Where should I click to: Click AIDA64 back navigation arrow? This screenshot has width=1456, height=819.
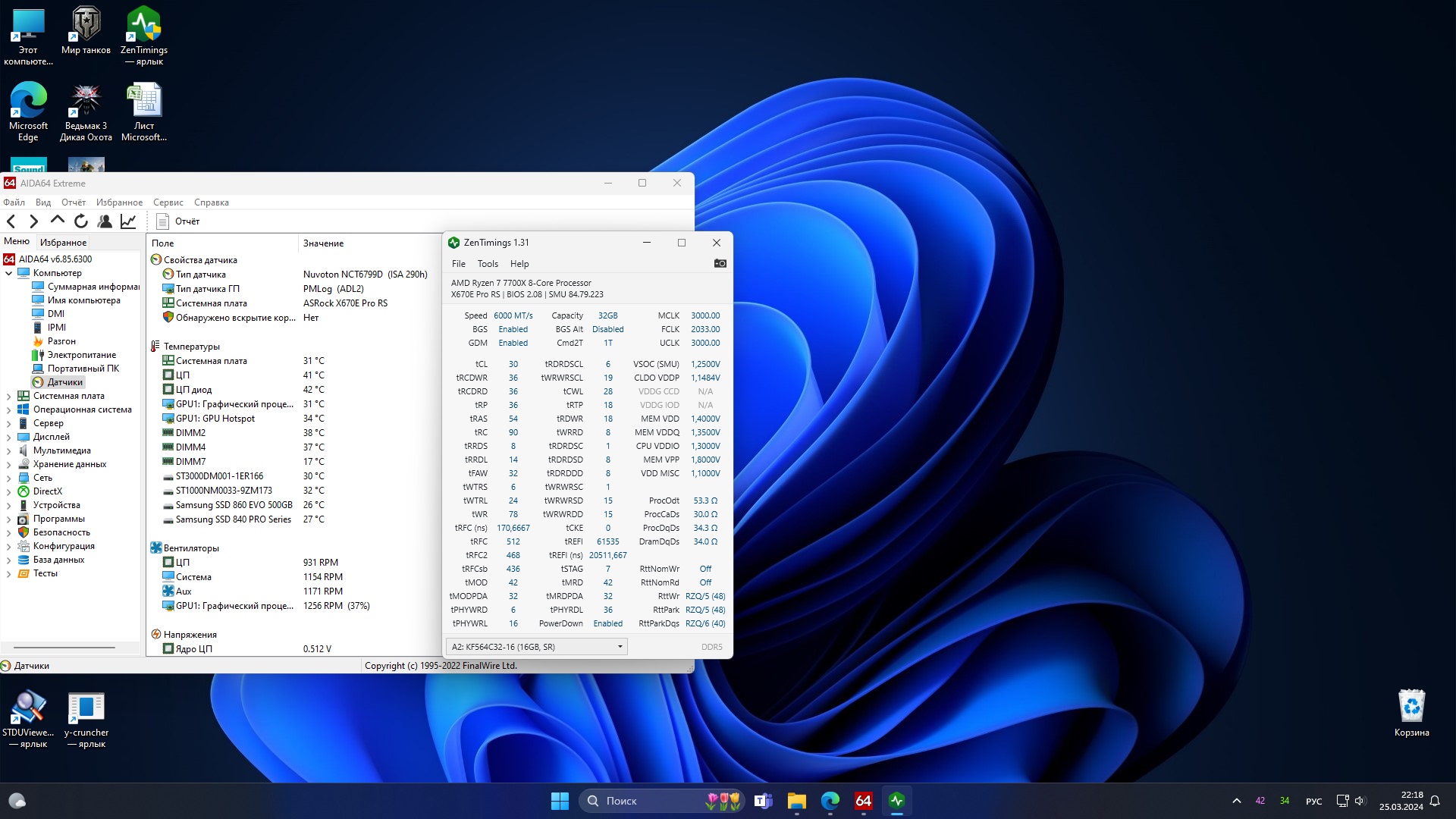[x=11, y=221]
